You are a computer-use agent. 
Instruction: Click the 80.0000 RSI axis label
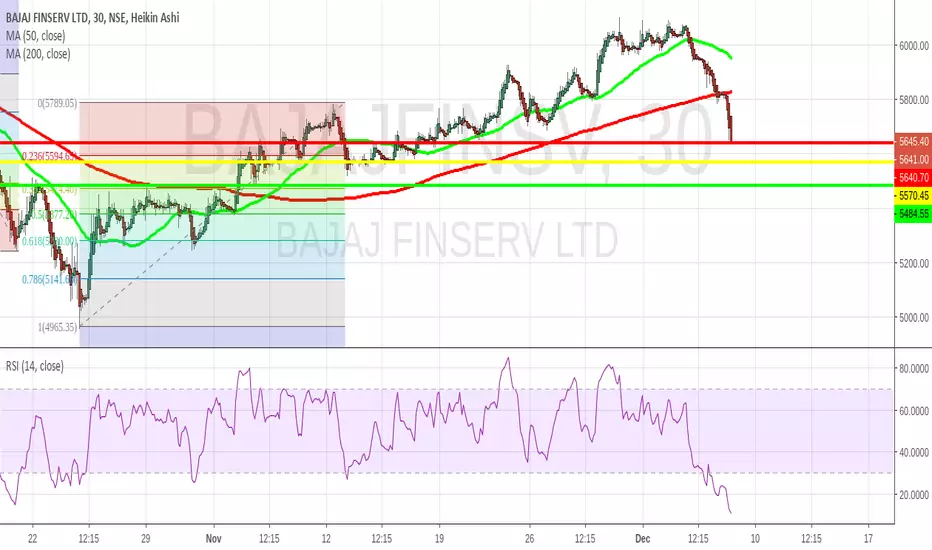(914, 369)
